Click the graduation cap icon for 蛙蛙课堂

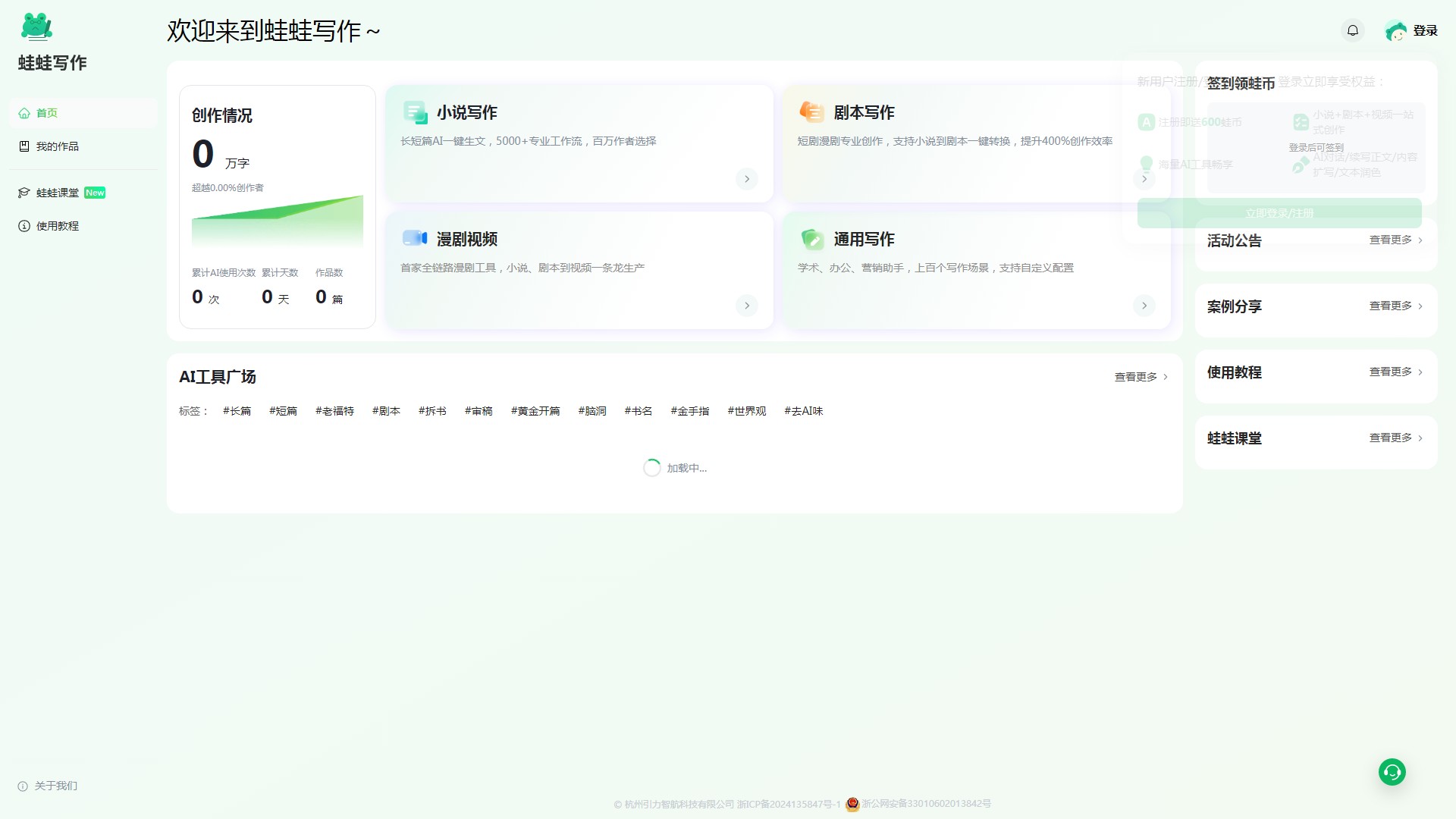point(24,193)
